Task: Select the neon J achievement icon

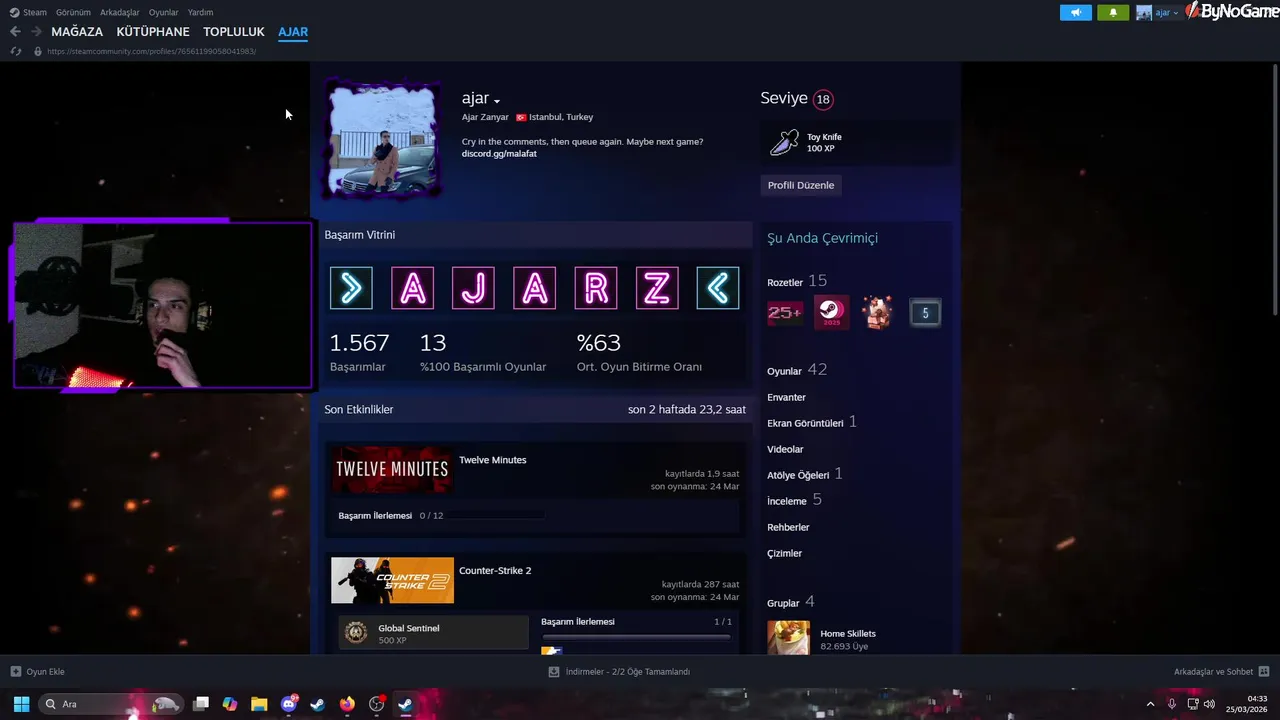Action: [473, 288]
